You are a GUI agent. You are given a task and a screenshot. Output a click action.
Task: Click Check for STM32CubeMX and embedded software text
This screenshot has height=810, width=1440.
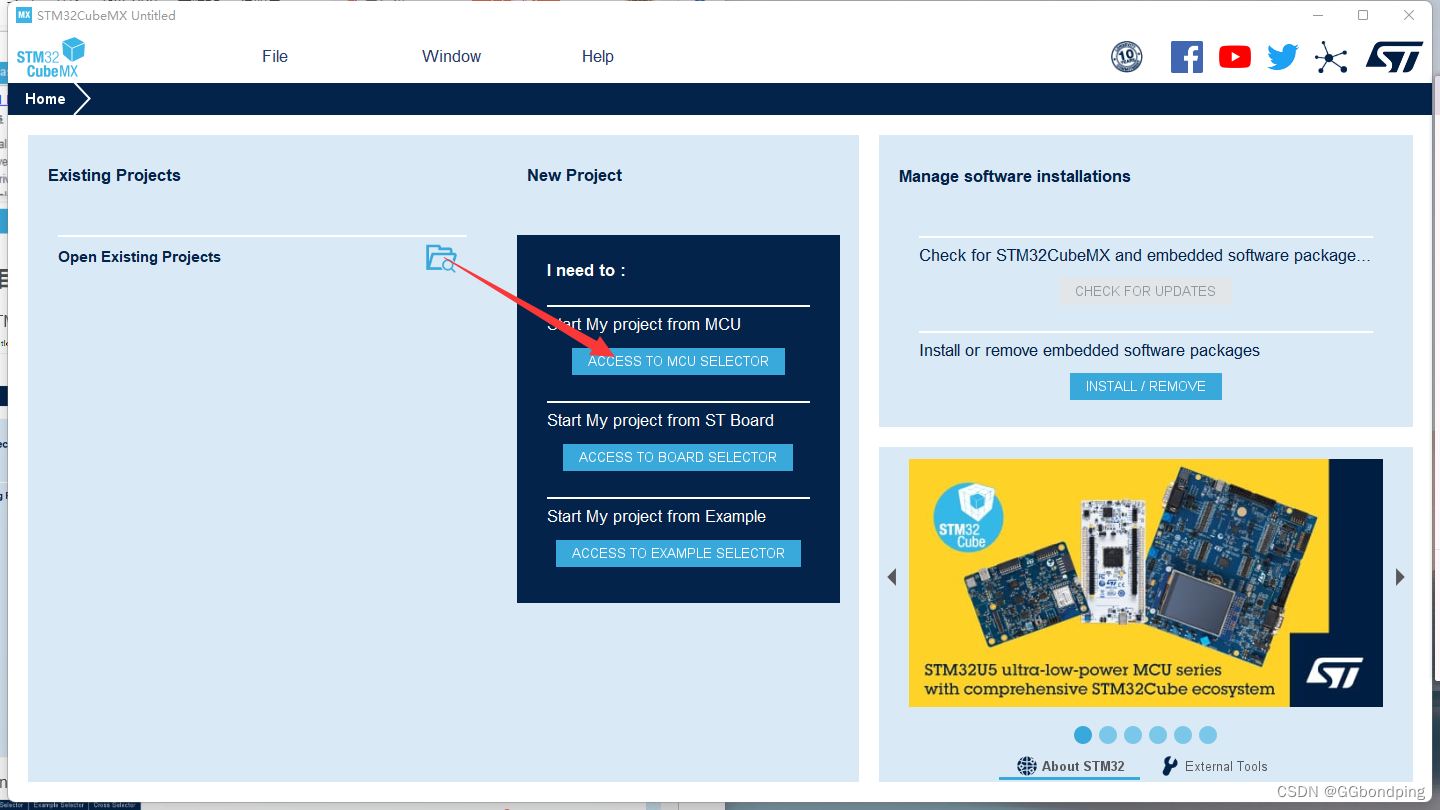coord(1144,256)
